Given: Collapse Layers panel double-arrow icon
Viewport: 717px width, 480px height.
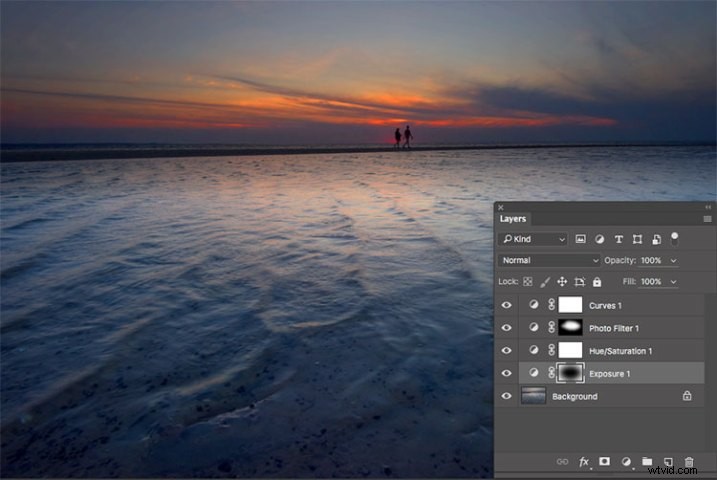Looking at the screenshot, I should point(708,207).
